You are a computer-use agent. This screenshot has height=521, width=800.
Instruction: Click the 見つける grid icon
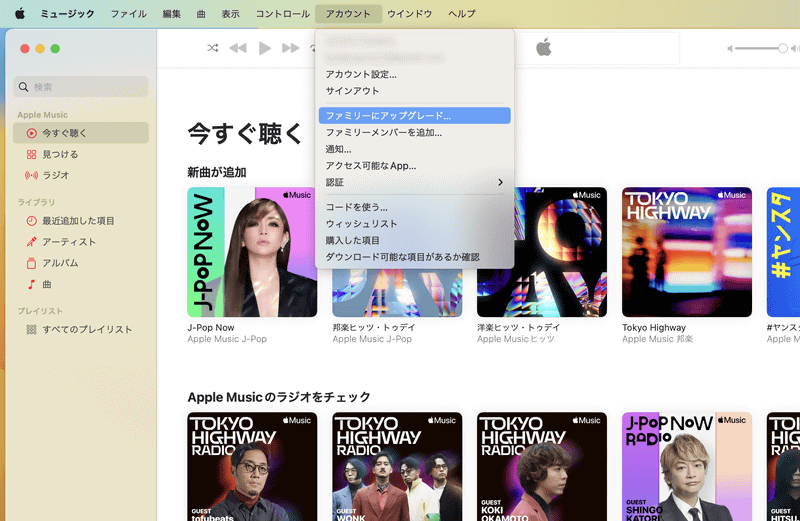click(32, 155)
